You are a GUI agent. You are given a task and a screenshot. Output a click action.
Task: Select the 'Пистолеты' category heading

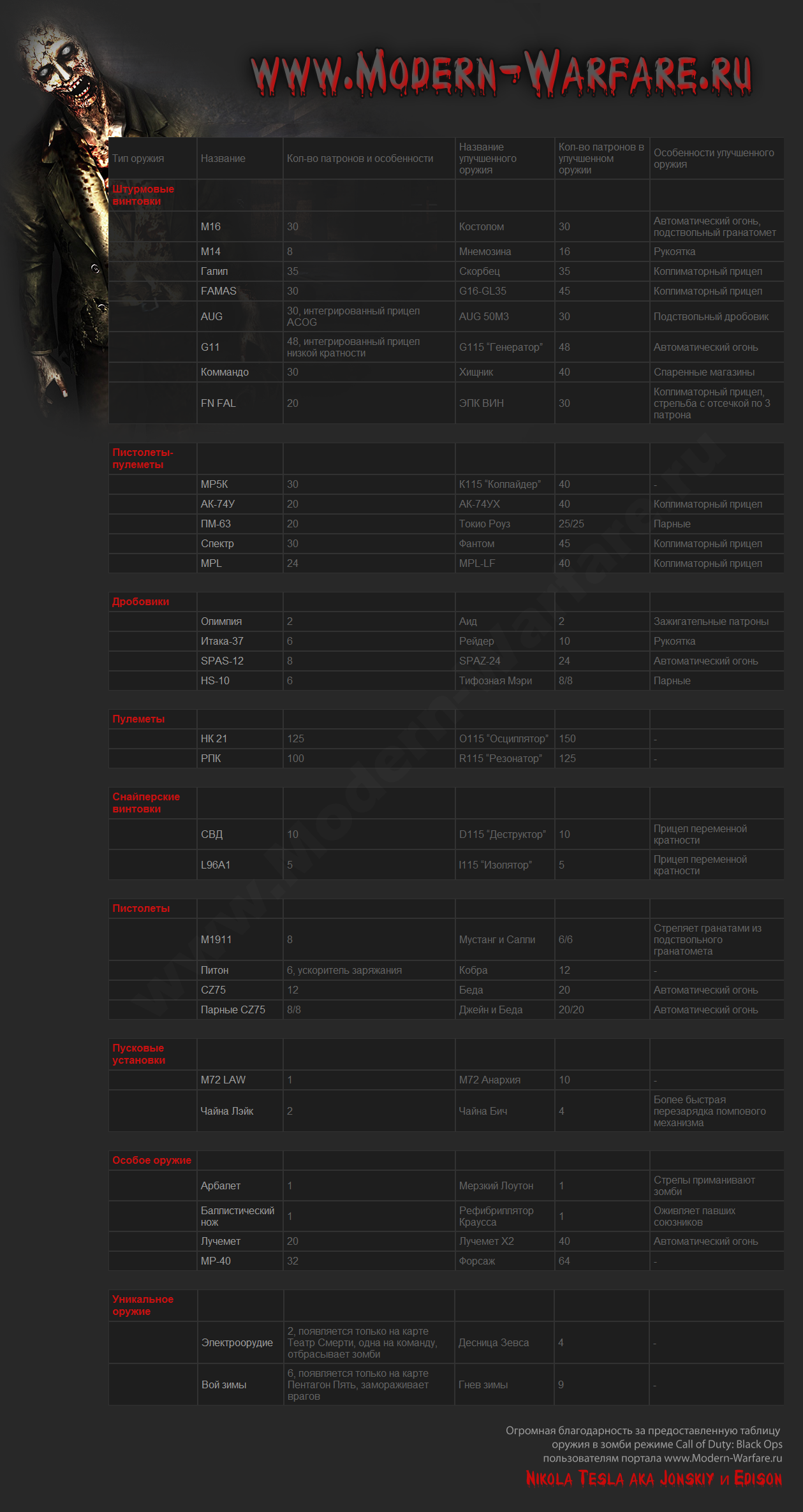tap(141, 909)
